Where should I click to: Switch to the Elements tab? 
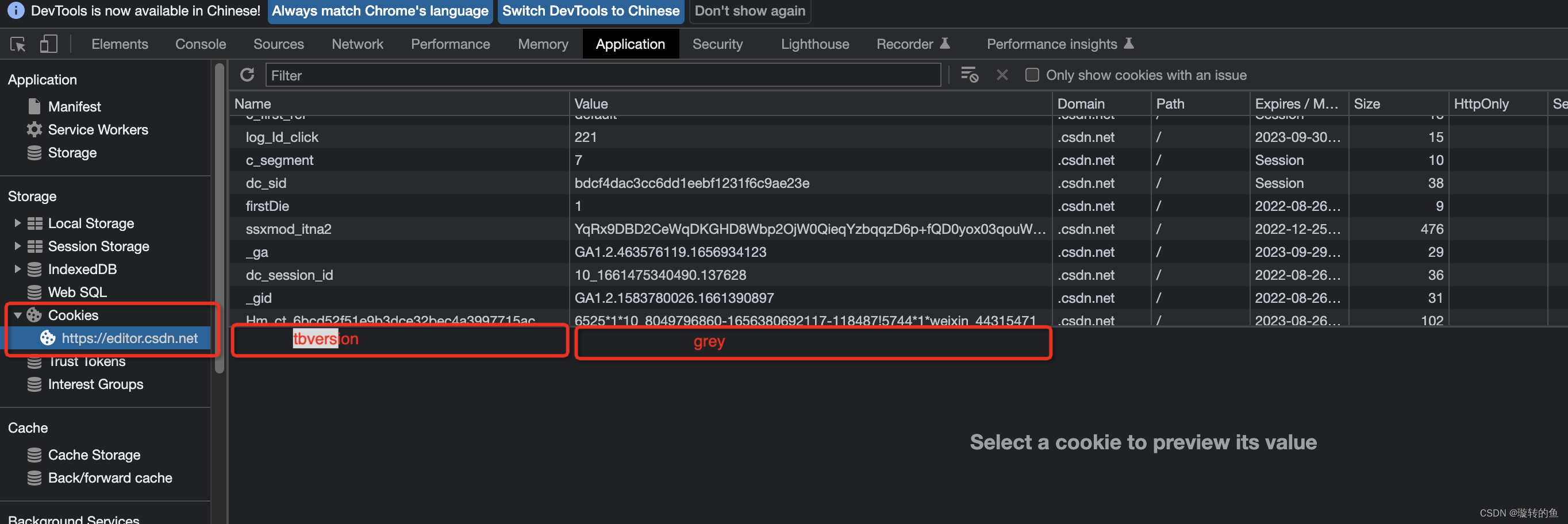[120, 44]
